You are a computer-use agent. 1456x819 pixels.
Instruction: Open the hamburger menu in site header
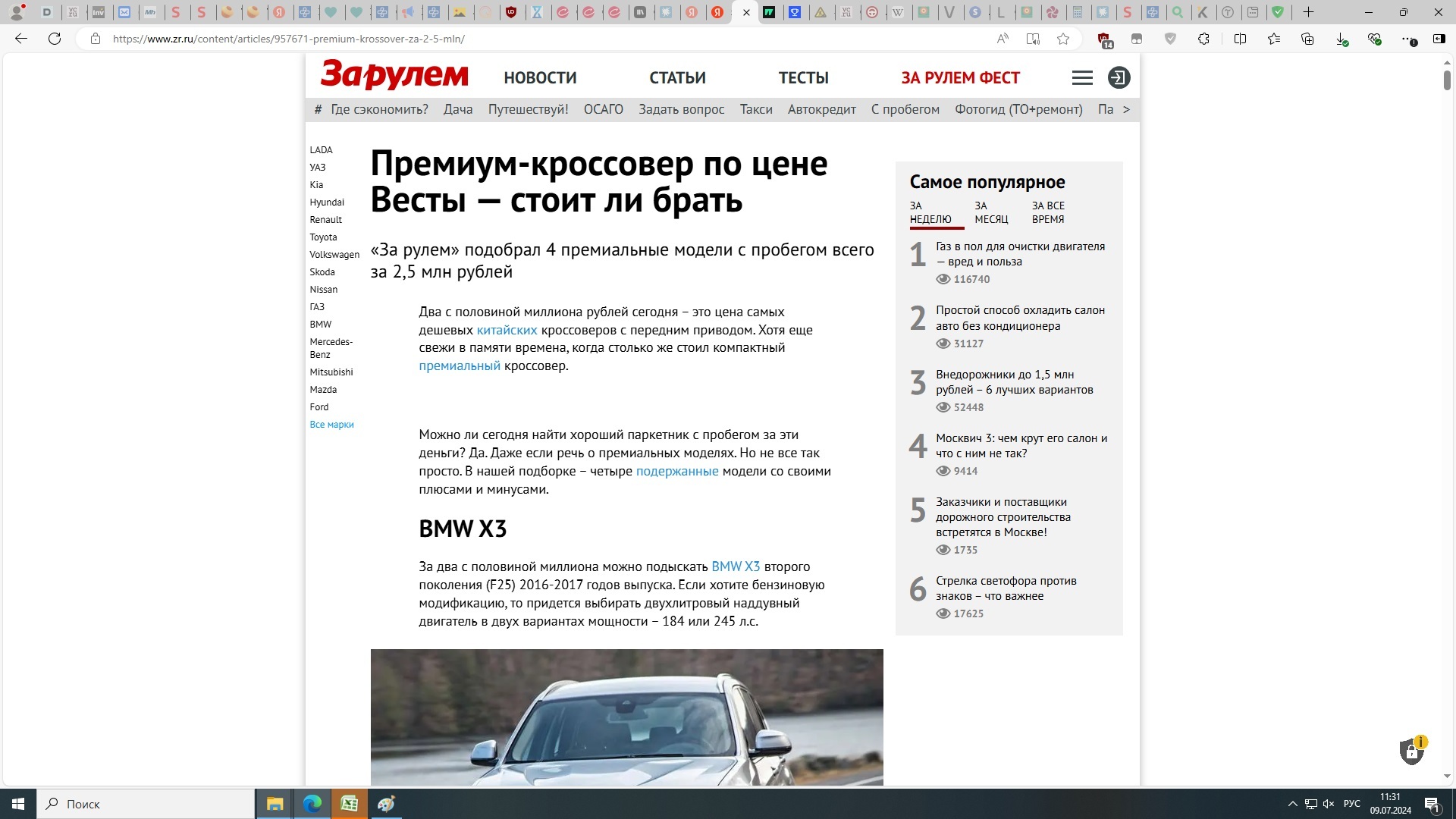1082,77
